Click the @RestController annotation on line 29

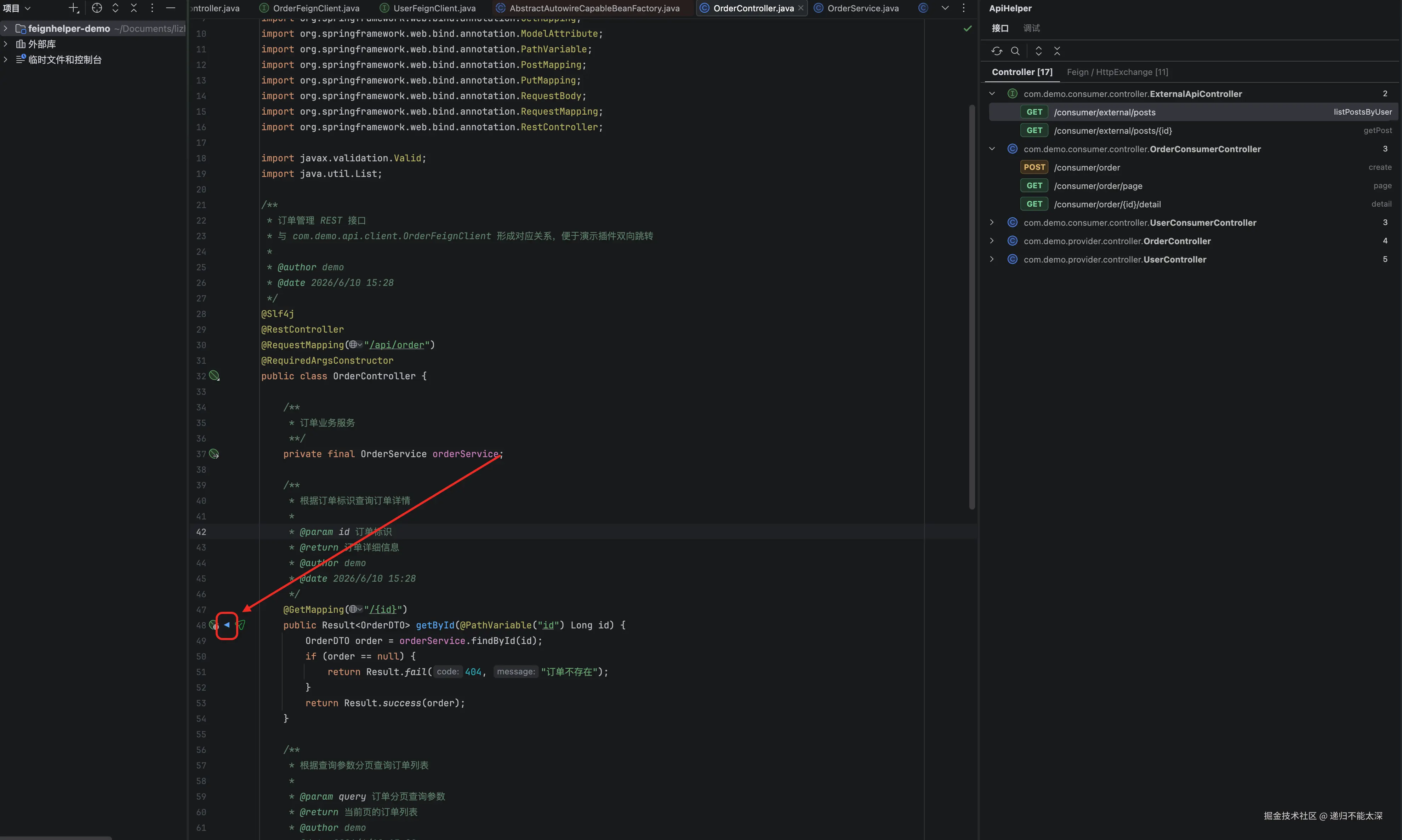(302, 329)
